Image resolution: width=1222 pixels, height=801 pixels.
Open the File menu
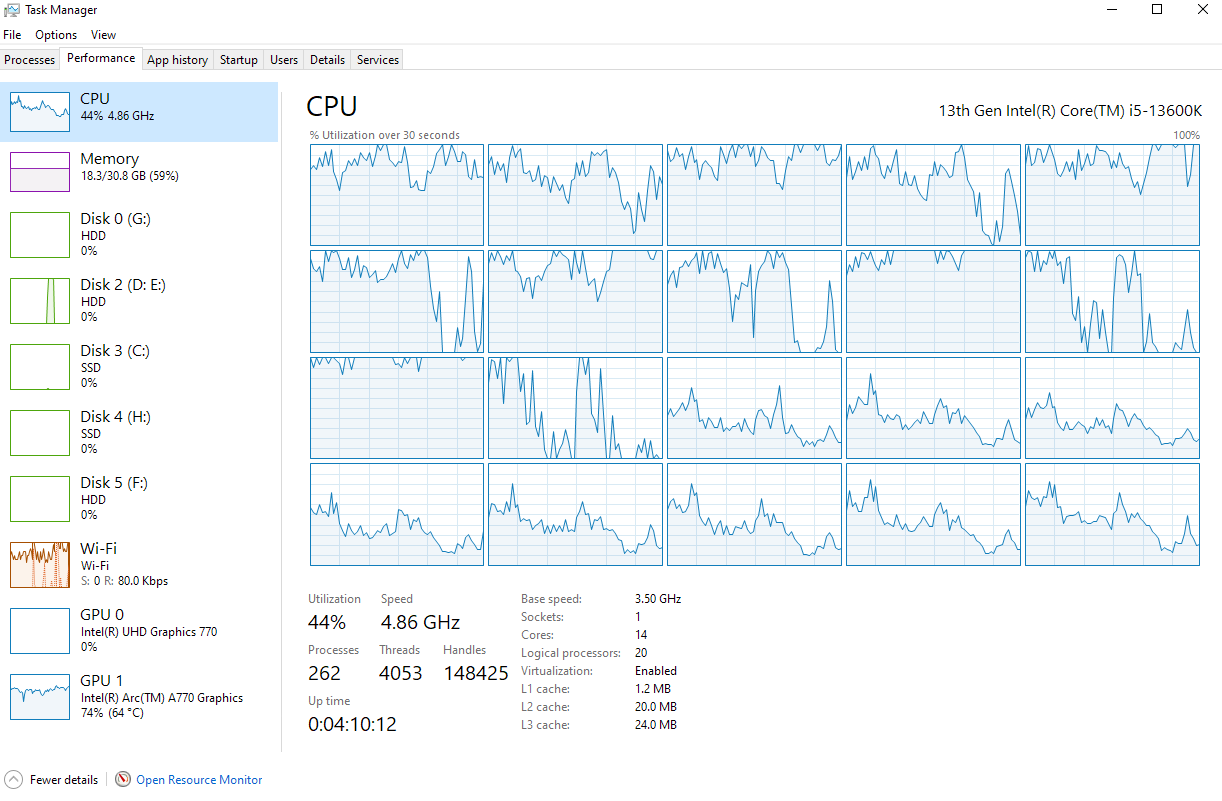(x=12, y=35)
